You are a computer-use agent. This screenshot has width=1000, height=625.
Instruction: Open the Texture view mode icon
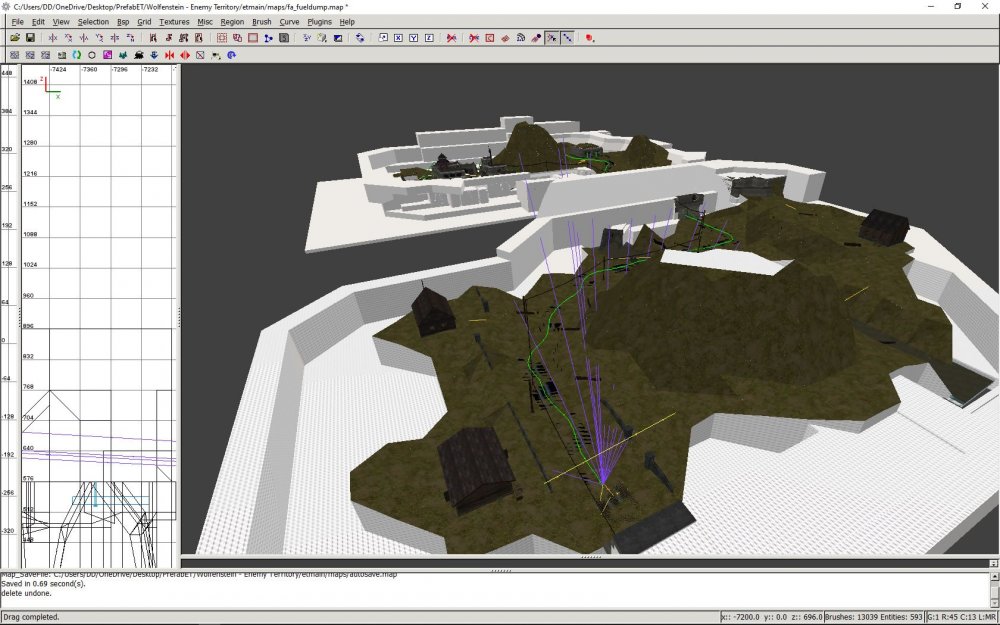pyautogui.click(x=322, y=38)
